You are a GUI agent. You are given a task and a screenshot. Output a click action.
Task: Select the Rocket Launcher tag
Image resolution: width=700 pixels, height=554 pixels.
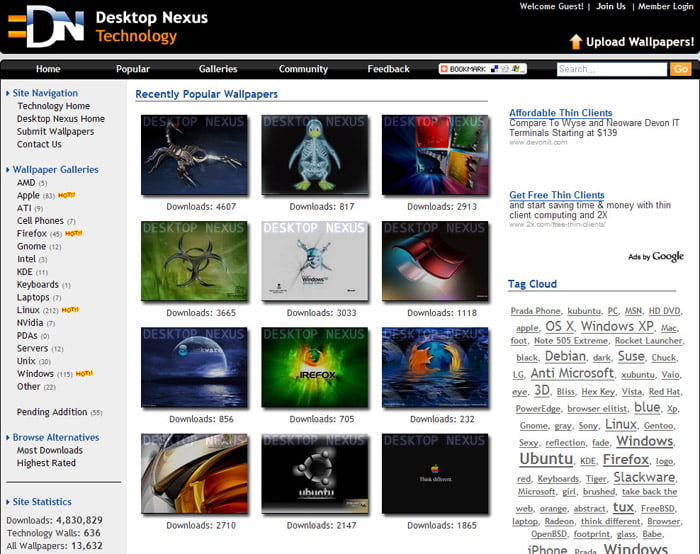point(649,341)
